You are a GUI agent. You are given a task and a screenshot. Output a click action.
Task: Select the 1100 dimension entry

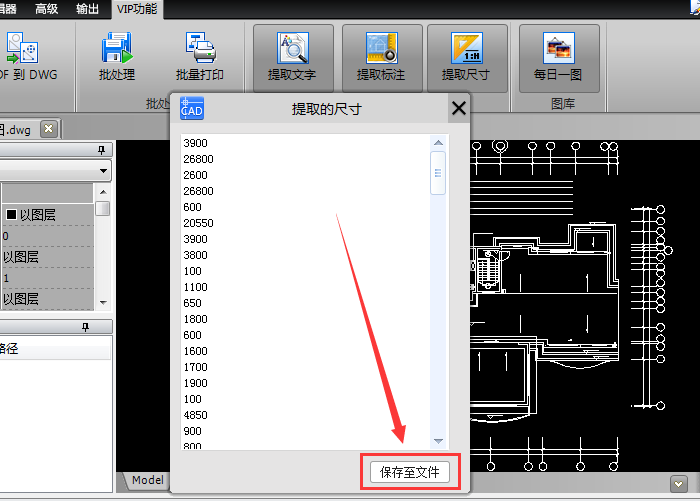tap(196, 287)
